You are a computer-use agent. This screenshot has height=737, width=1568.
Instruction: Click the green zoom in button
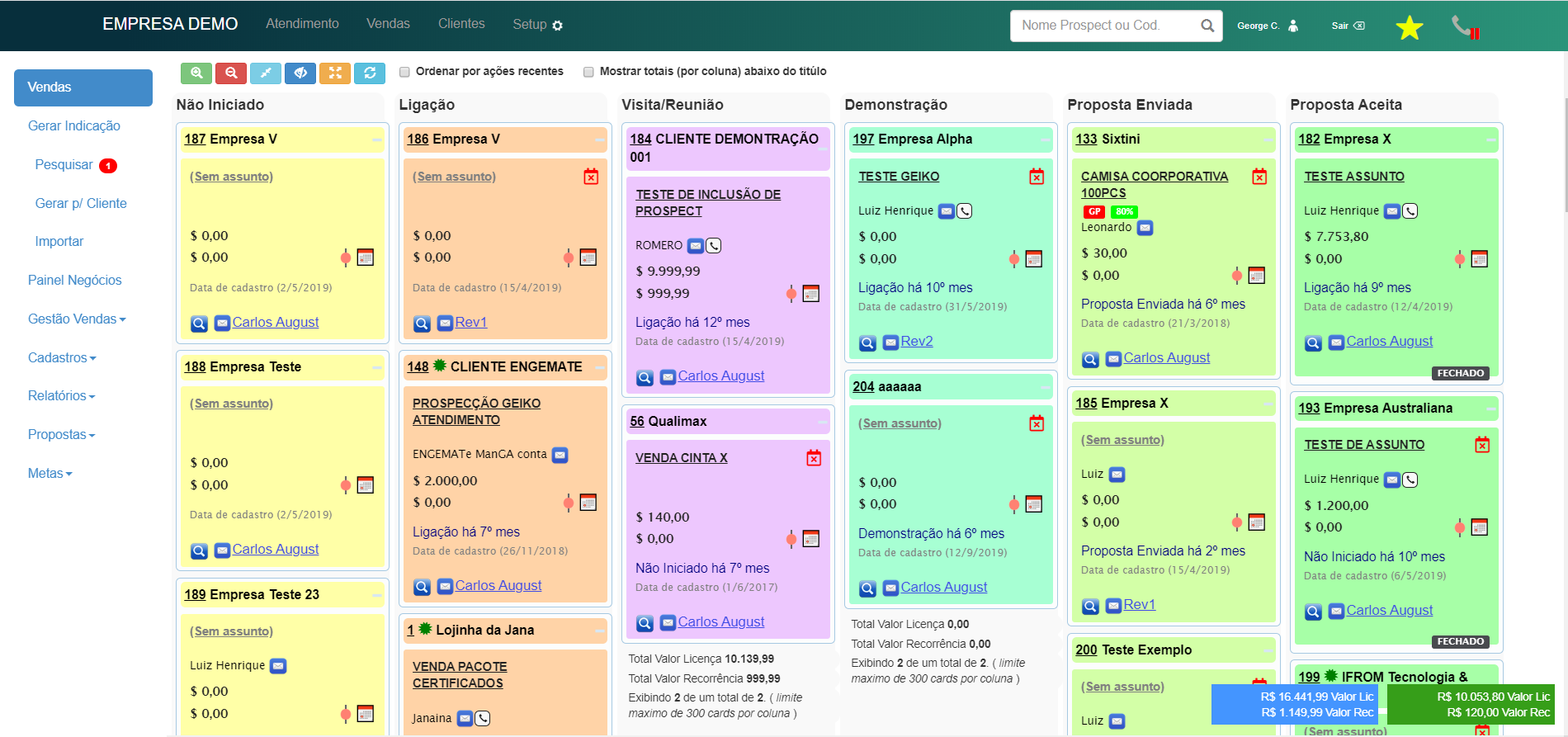pos(196,73)
